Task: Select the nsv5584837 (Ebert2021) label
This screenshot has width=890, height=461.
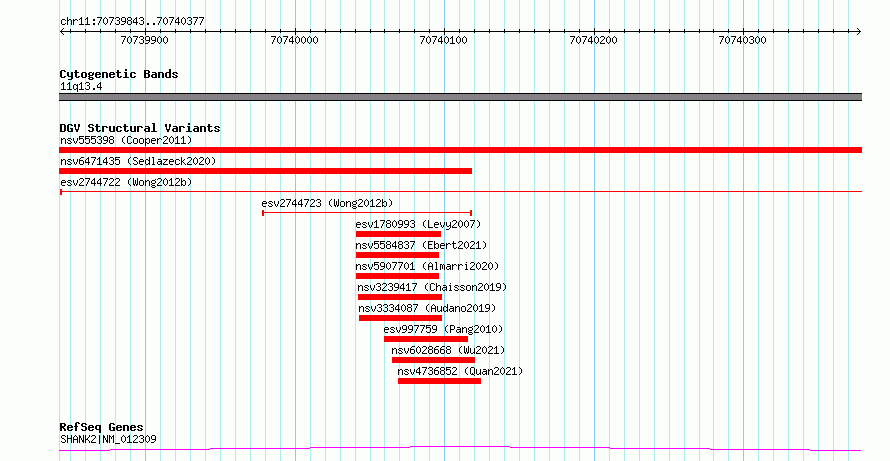Action: (x=421, y=245)
